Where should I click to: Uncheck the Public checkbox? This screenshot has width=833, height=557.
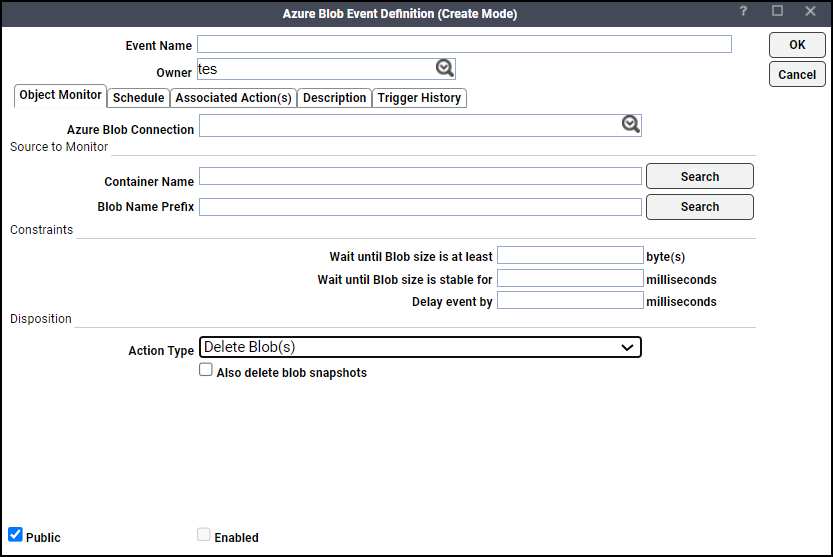pos(15,534)
